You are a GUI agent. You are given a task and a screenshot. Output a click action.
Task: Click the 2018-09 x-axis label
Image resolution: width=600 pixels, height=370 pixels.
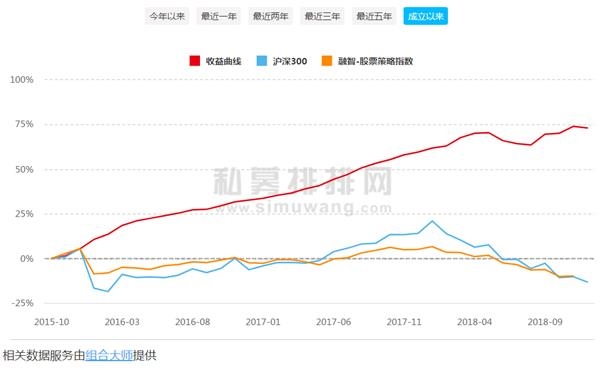(x=545, y=322)
